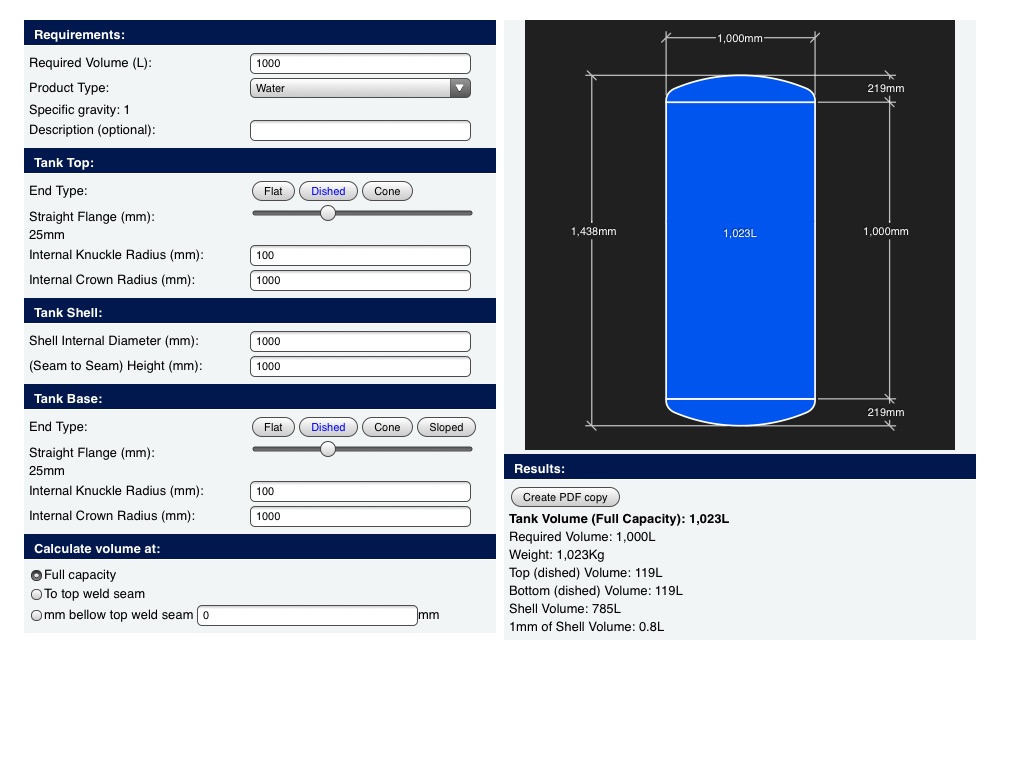Click Tank Top Straight Flange slider handle
The height and width of the screenshot is (768, 1024).
click(328, 213)
